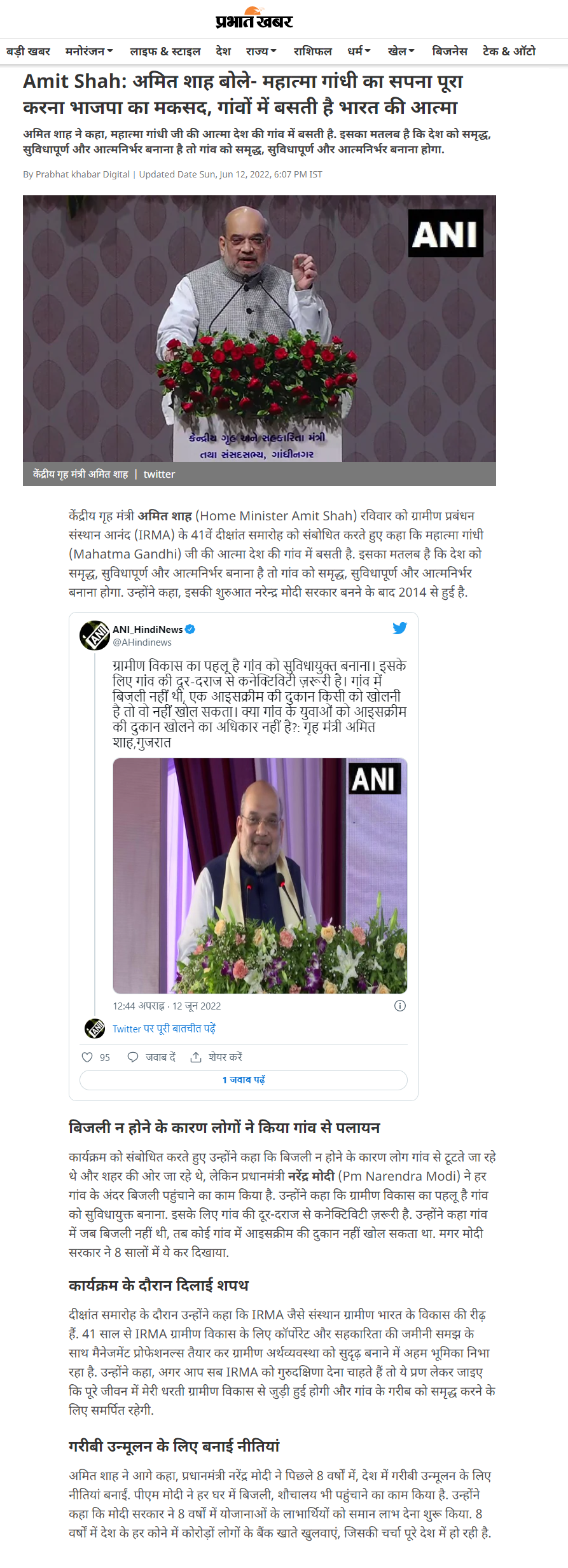This screenshot has height=1568, width=568.
Task: Click the Amit Shah tweet image thumbnail
Action: [260, 875]
